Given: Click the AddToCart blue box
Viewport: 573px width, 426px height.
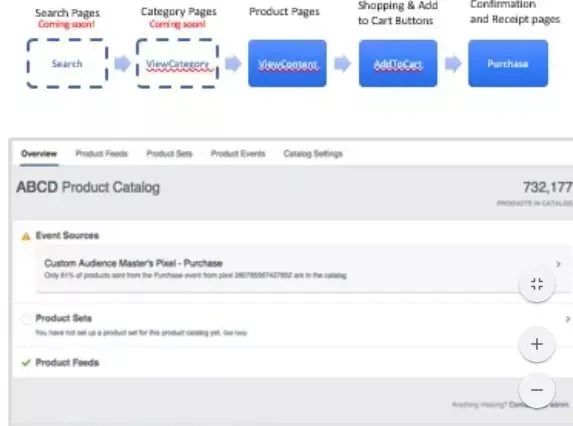Looking at the screenshot, I should [398, 63].
